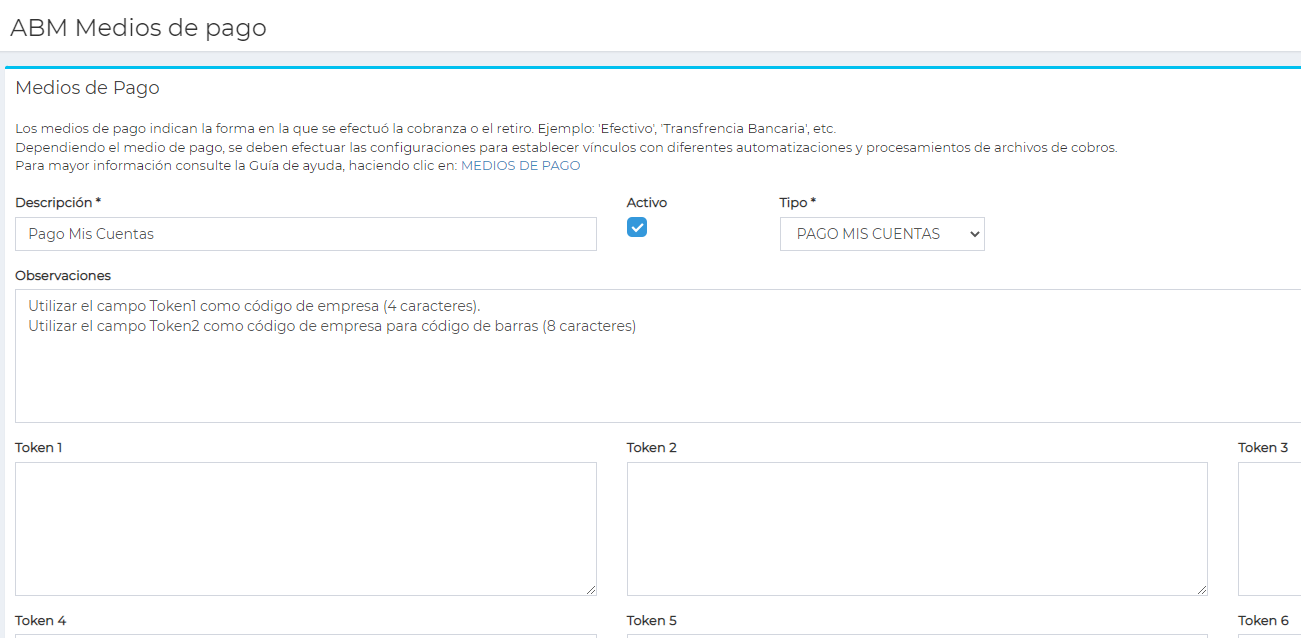Click the Tipo * label
1301x638 pixels.
(798, 203)
